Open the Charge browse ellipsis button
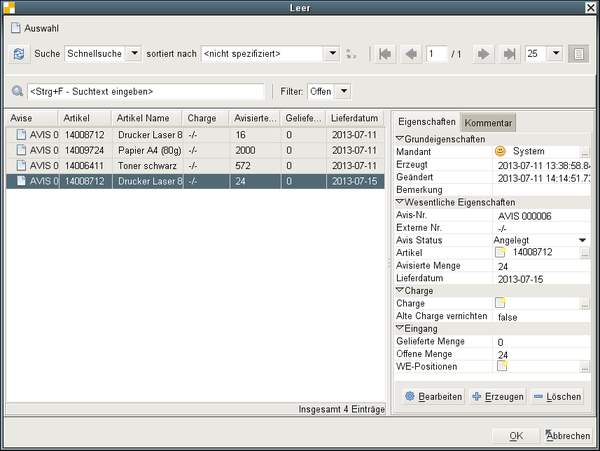 click(x=584, y=304)
